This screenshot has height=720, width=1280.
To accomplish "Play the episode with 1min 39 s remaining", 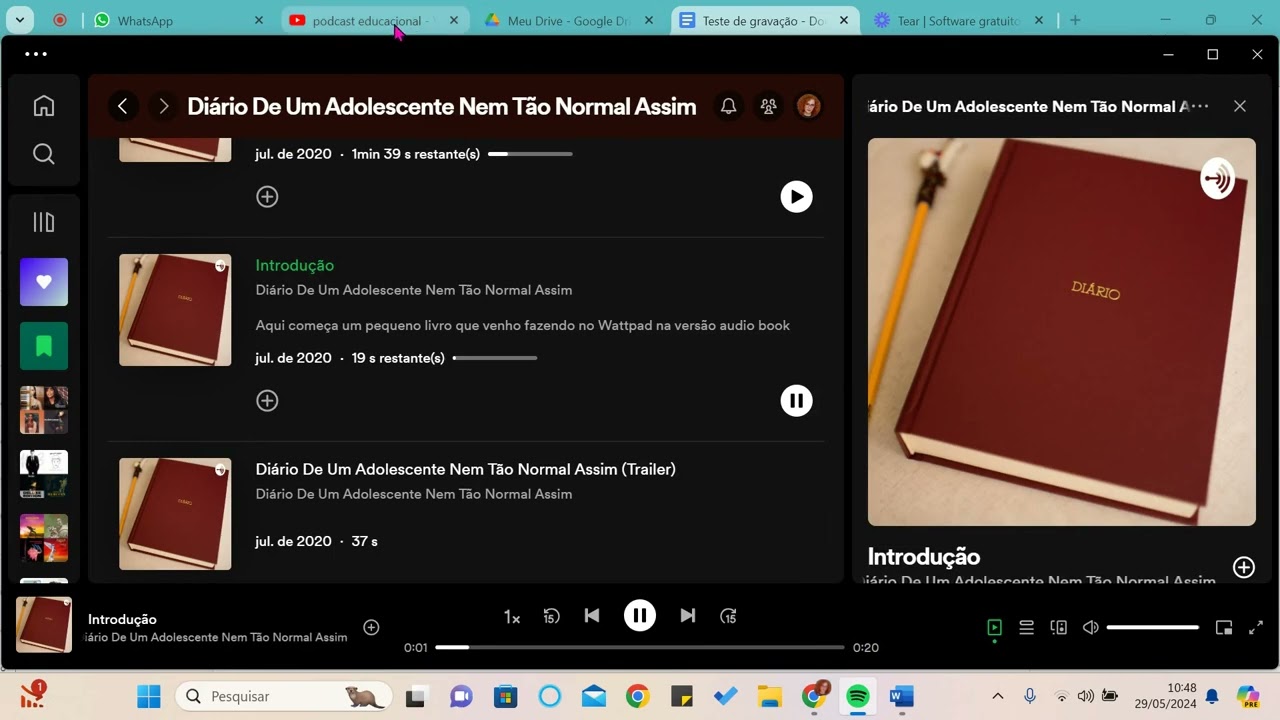I will tap(797, 197).
